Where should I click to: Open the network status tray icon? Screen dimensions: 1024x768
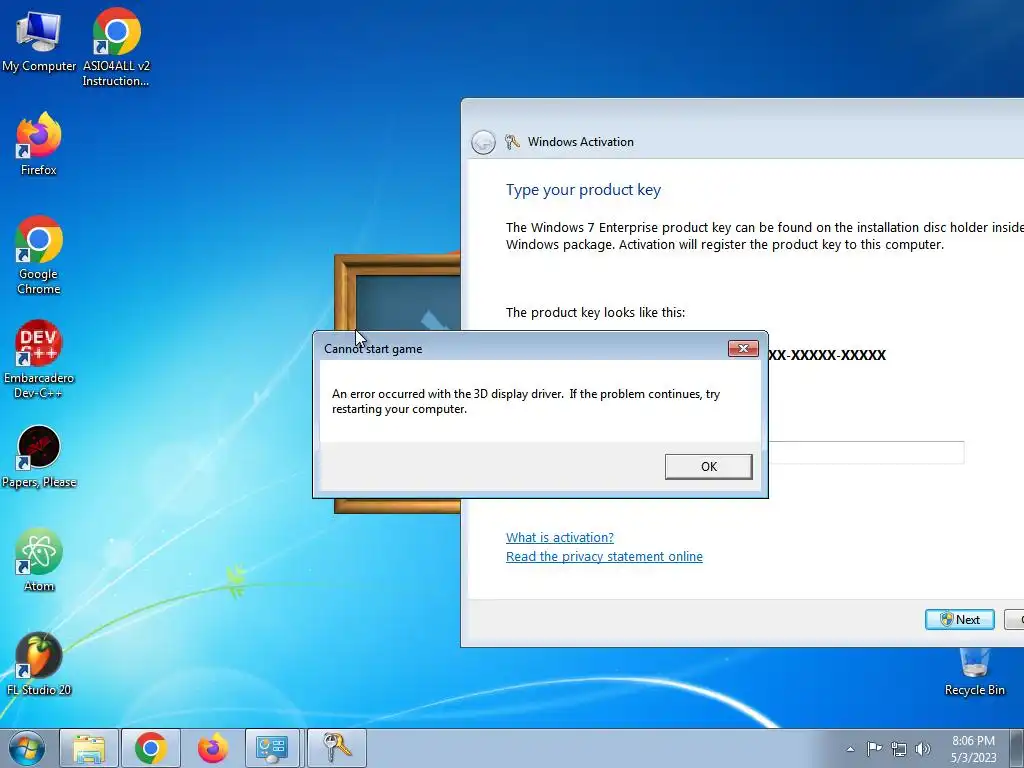click(x=899, y=749)
